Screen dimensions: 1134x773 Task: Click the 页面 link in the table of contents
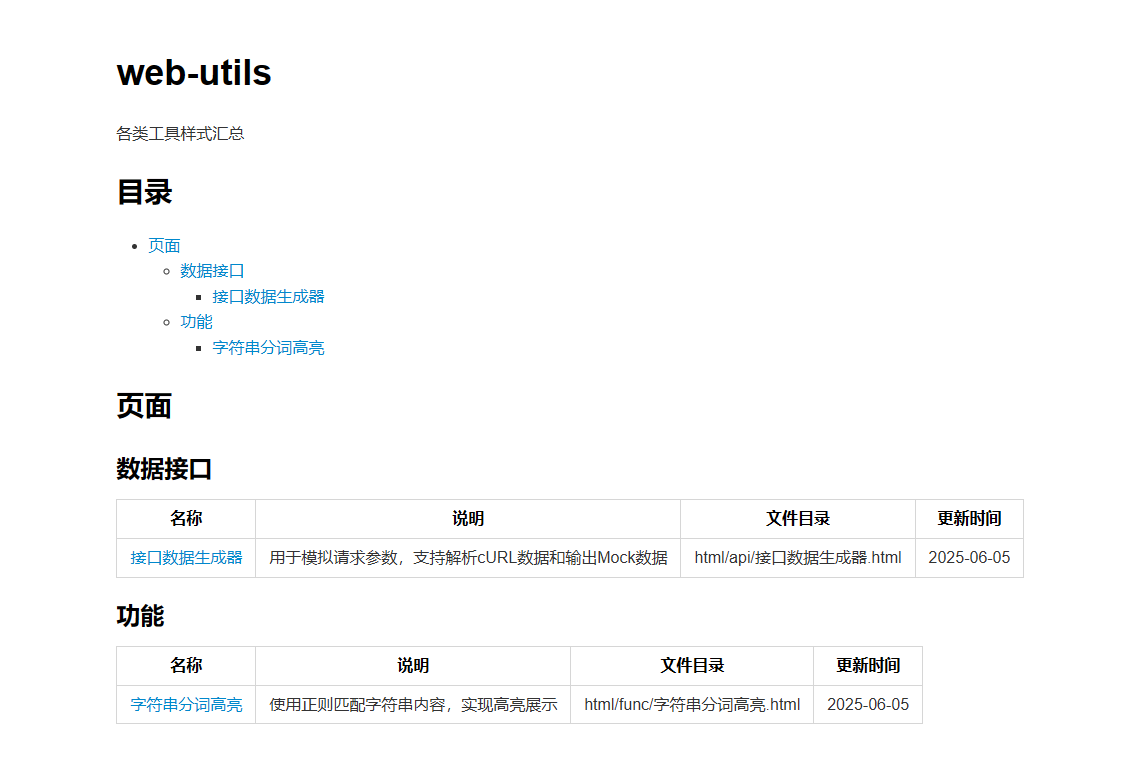(x=164, y=246)
